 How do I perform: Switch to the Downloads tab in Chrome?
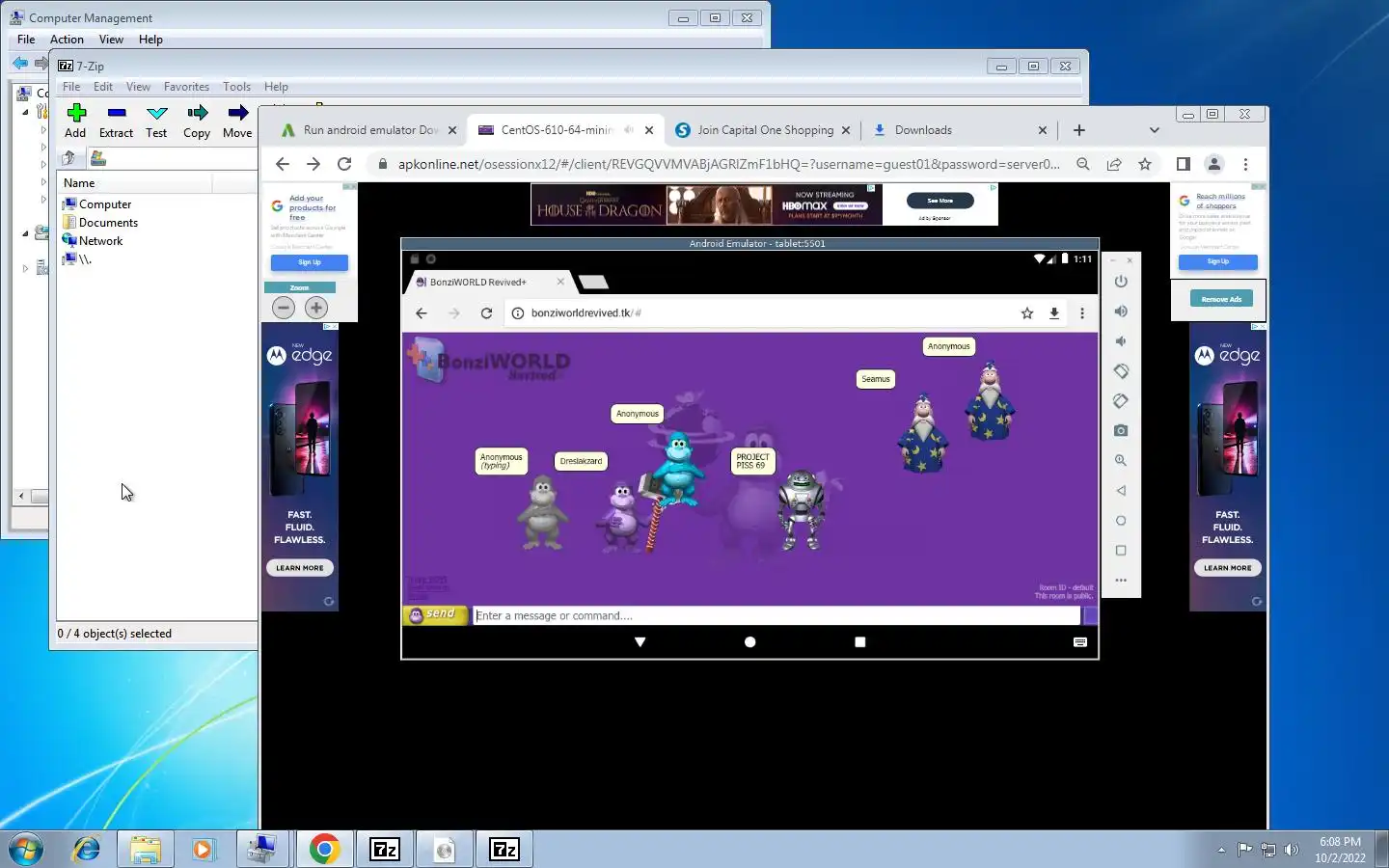coord(960,130)
